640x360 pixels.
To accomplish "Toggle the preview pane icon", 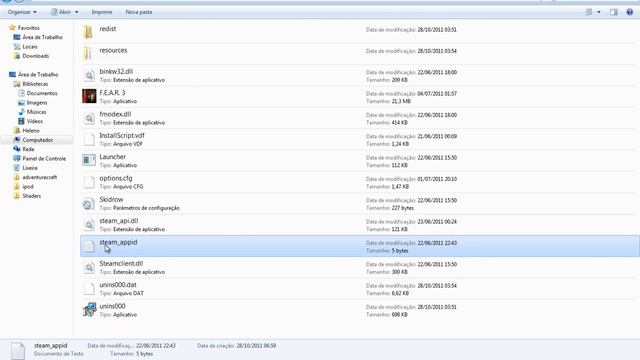I will 613,12.
